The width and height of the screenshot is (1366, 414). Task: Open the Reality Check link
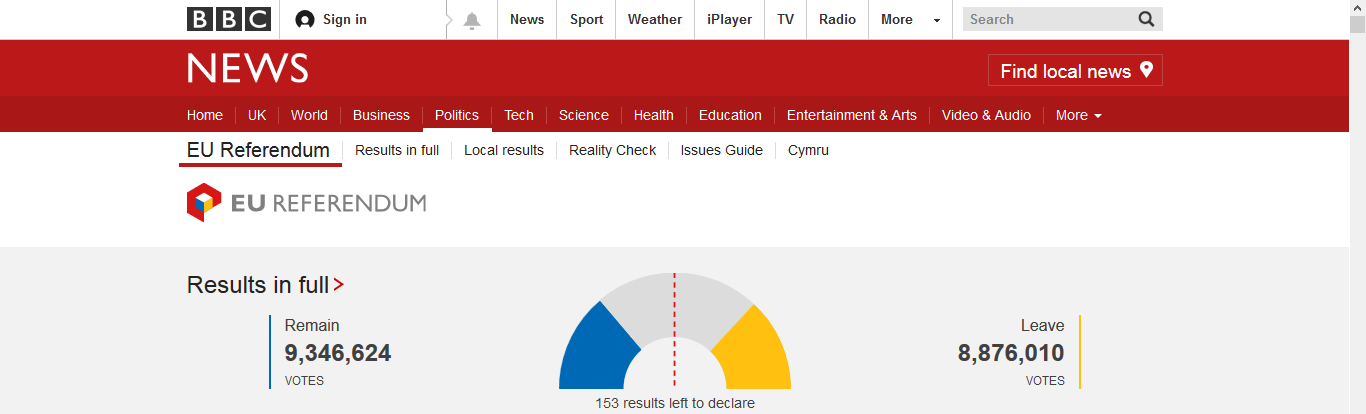click(612, 150)
